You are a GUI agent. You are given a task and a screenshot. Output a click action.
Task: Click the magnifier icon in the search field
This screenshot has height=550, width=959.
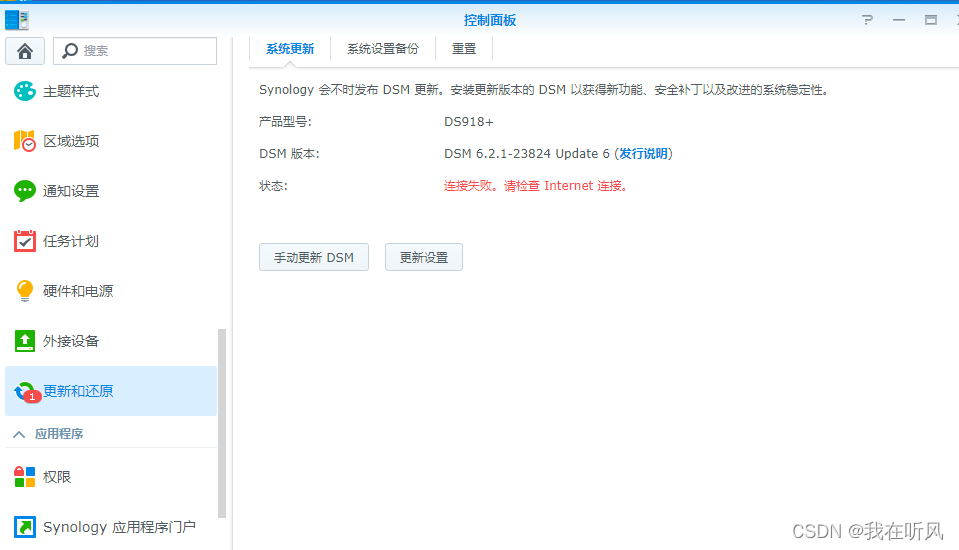click(x=70, y=51)
